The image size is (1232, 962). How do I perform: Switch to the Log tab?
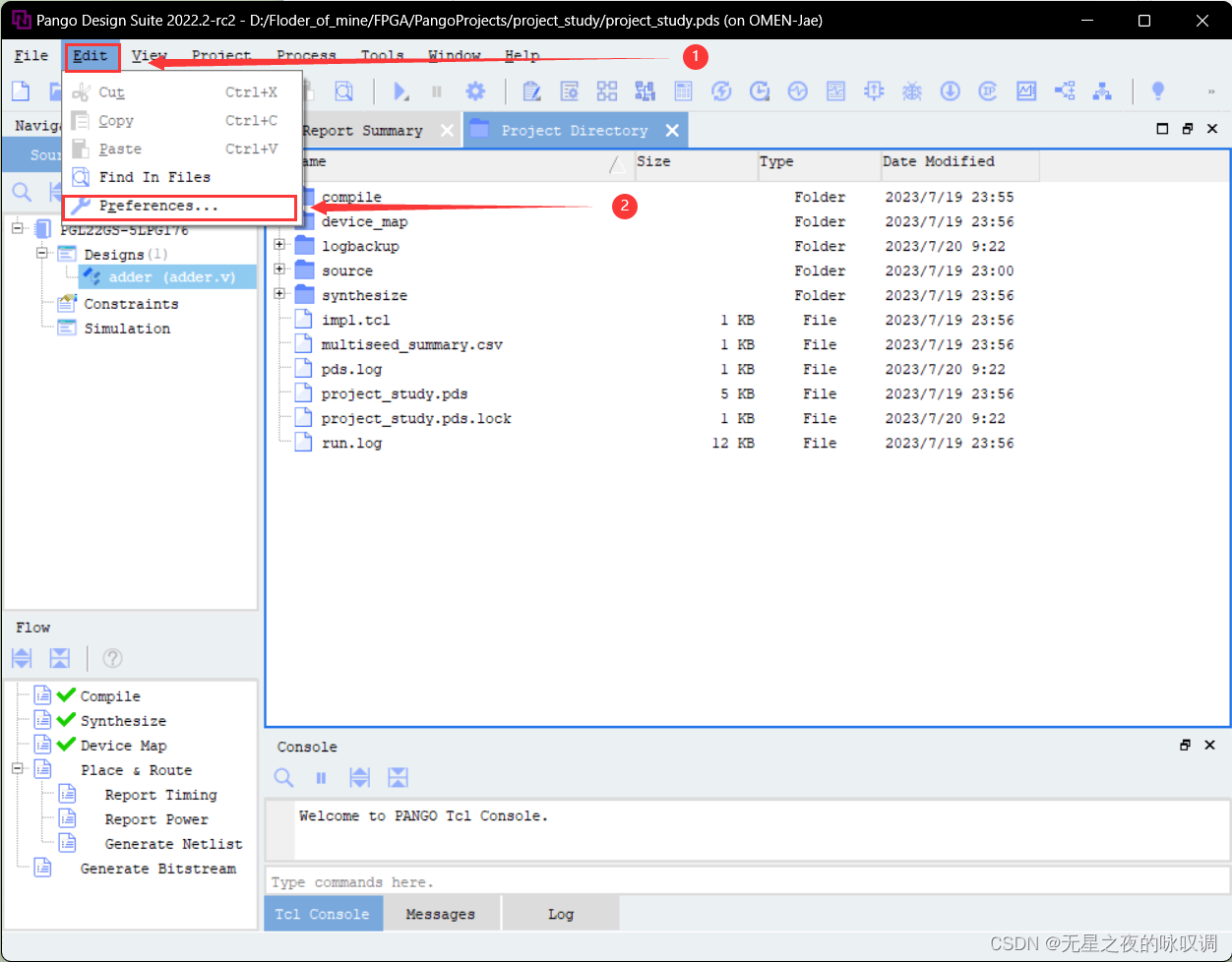[561, 914]
